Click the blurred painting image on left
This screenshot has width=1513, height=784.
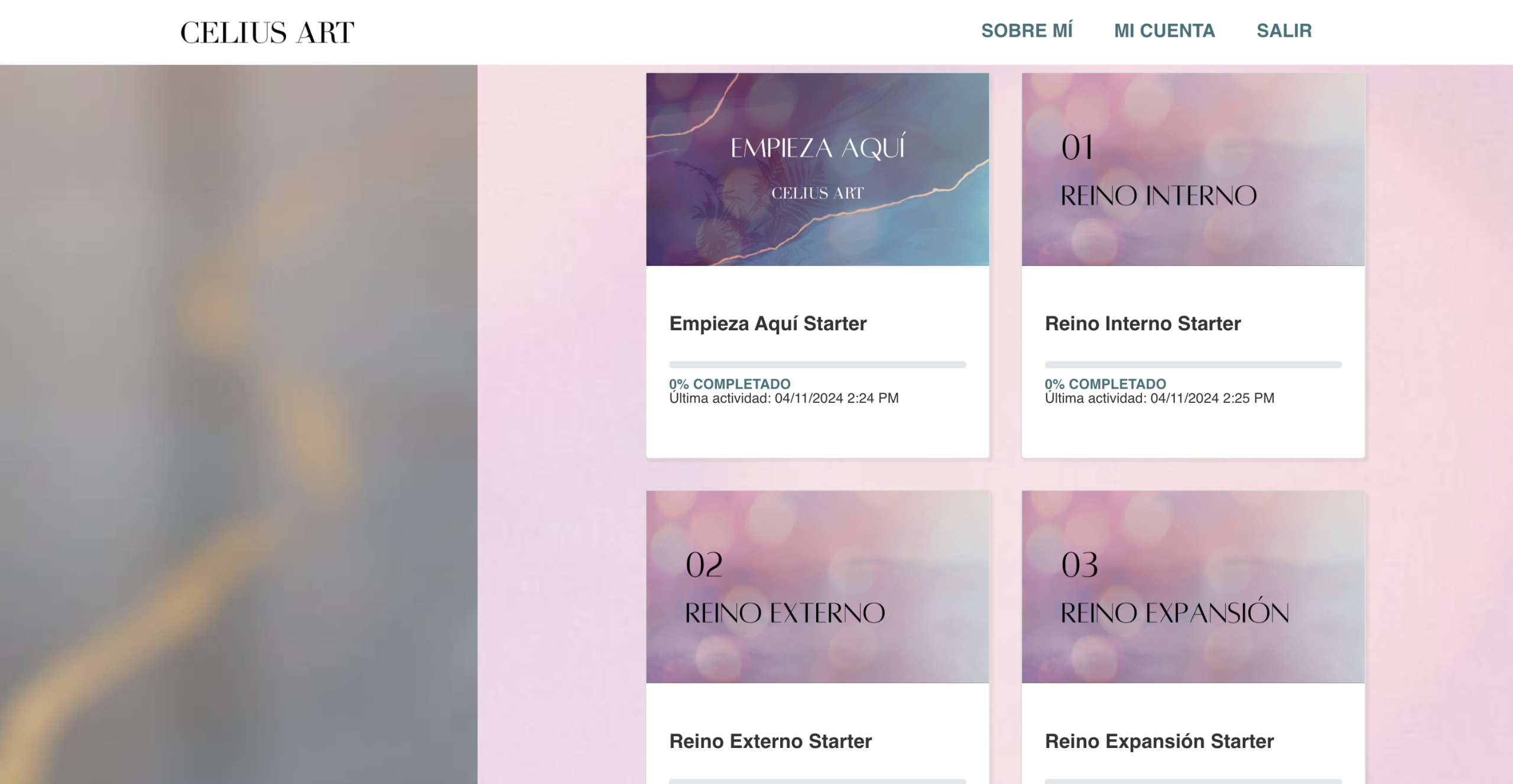pos(238,424)
